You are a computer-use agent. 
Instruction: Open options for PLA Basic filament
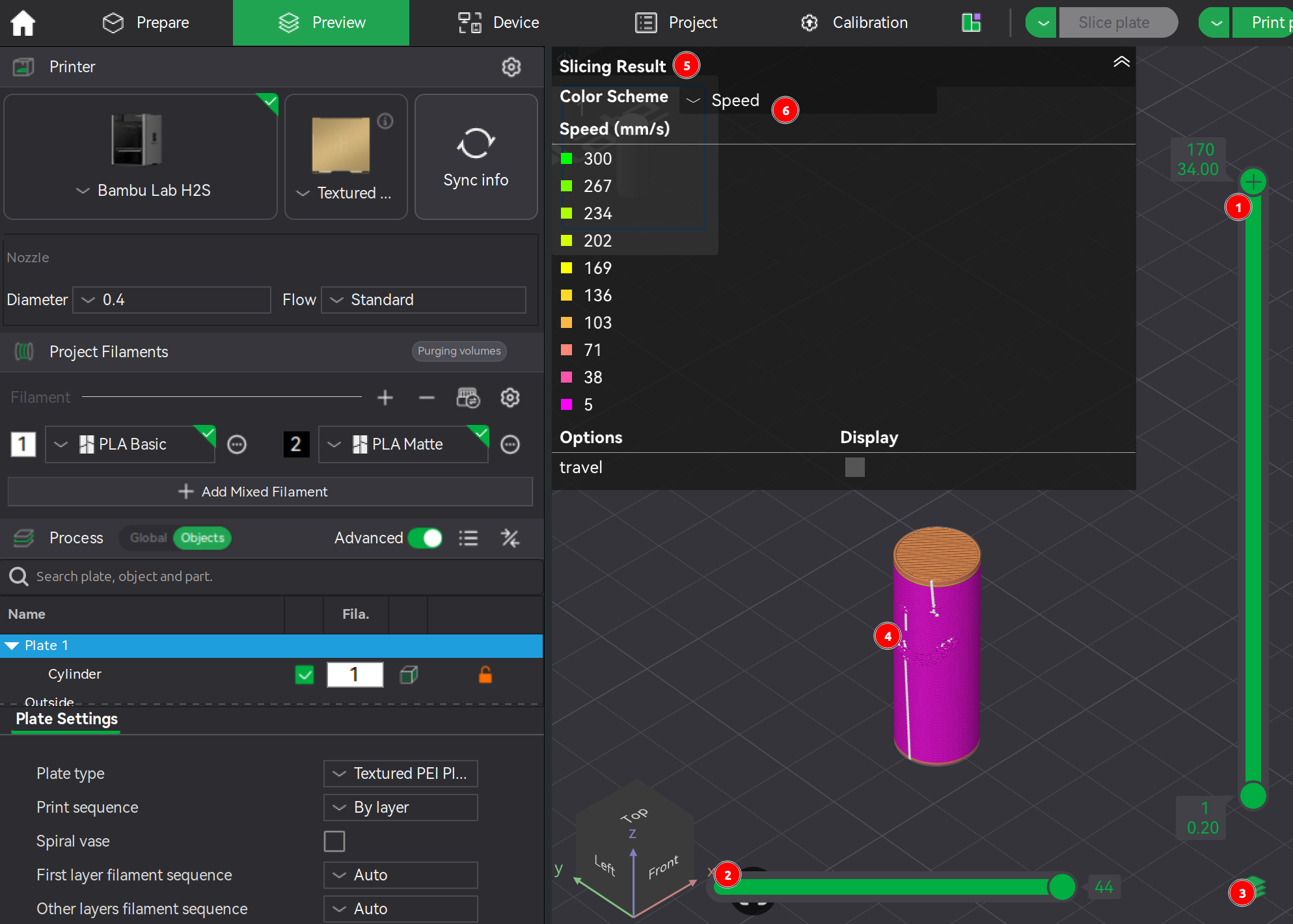[237, 444]
